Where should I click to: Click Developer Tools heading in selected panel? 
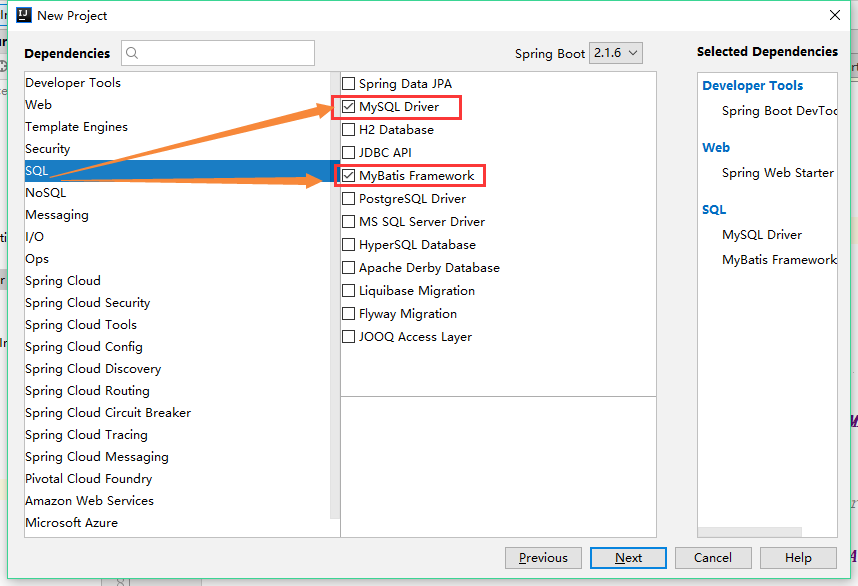coord(752,85)
